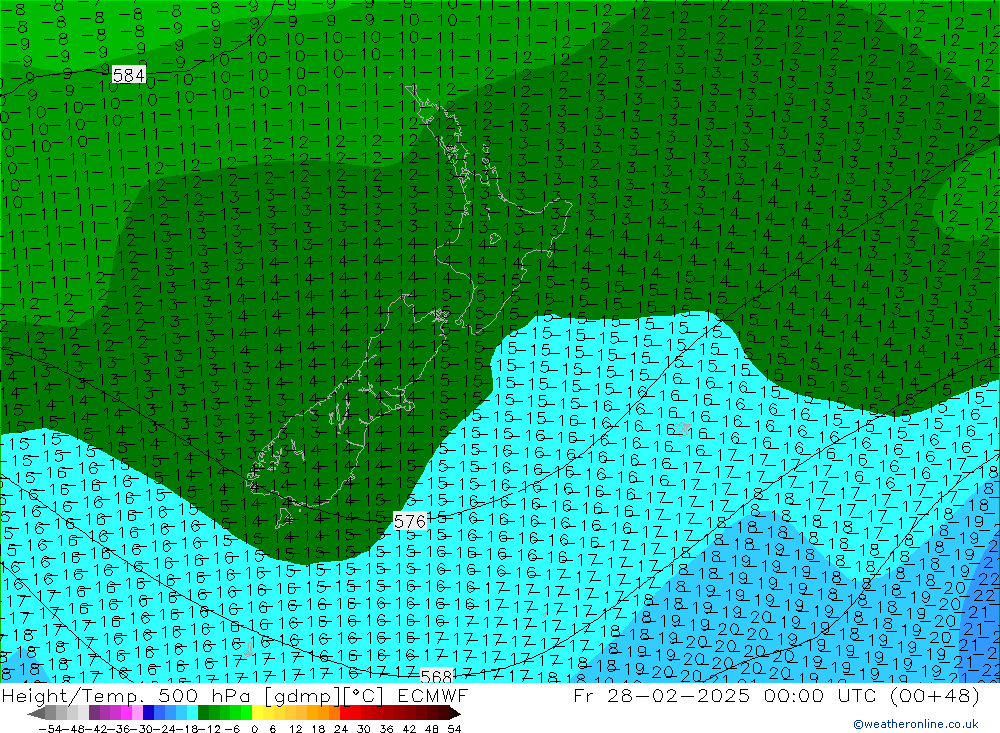Click the orange legend swatch above 18
Image resolution: width=1000 pixels, height=733 pixels.
(323, 712)
